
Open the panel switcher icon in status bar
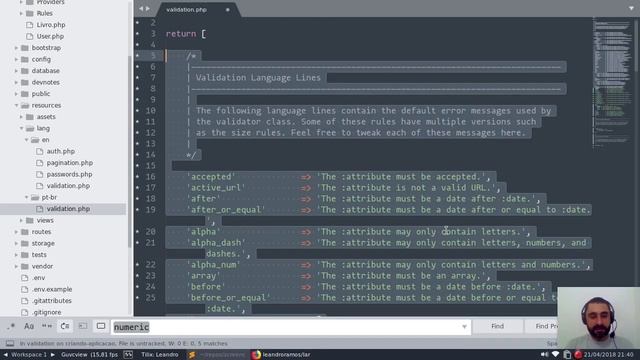pyautogui.click(x=10, y=344)
